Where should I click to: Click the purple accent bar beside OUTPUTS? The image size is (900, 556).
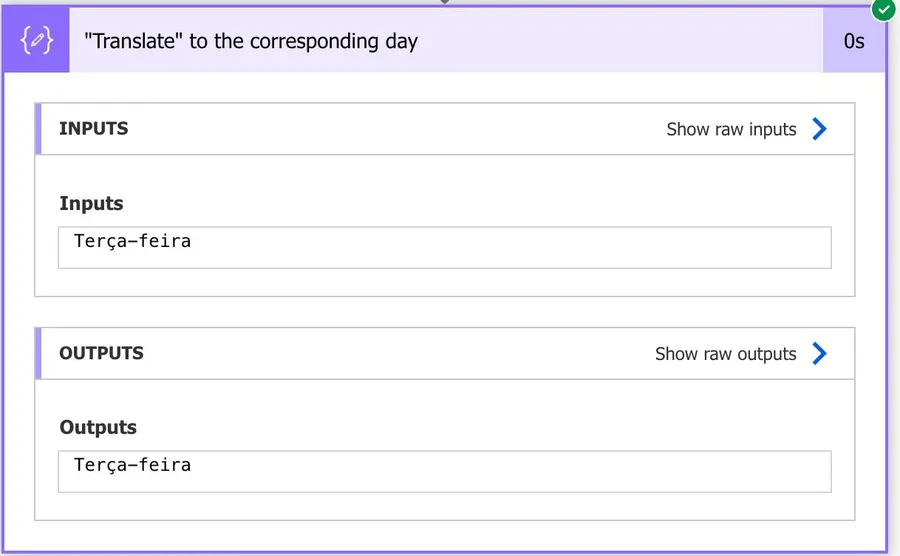coord(38,353)
